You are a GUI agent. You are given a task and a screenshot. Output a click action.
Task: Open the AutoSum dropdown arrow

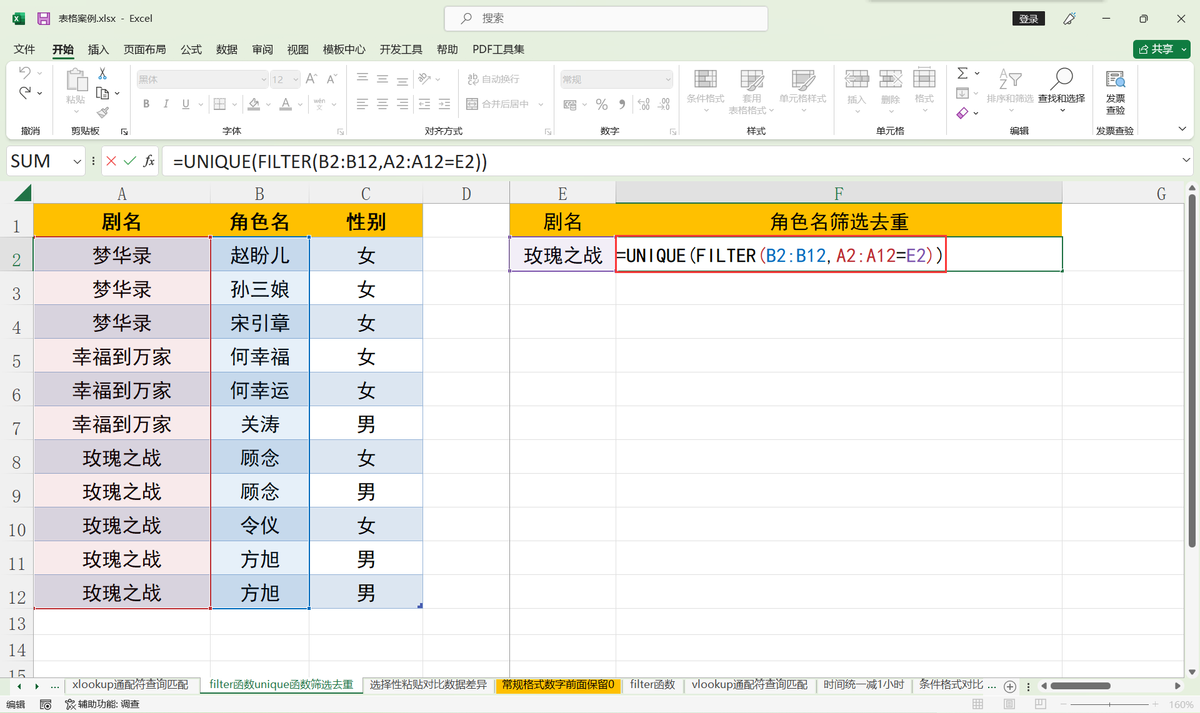point(977,73)
